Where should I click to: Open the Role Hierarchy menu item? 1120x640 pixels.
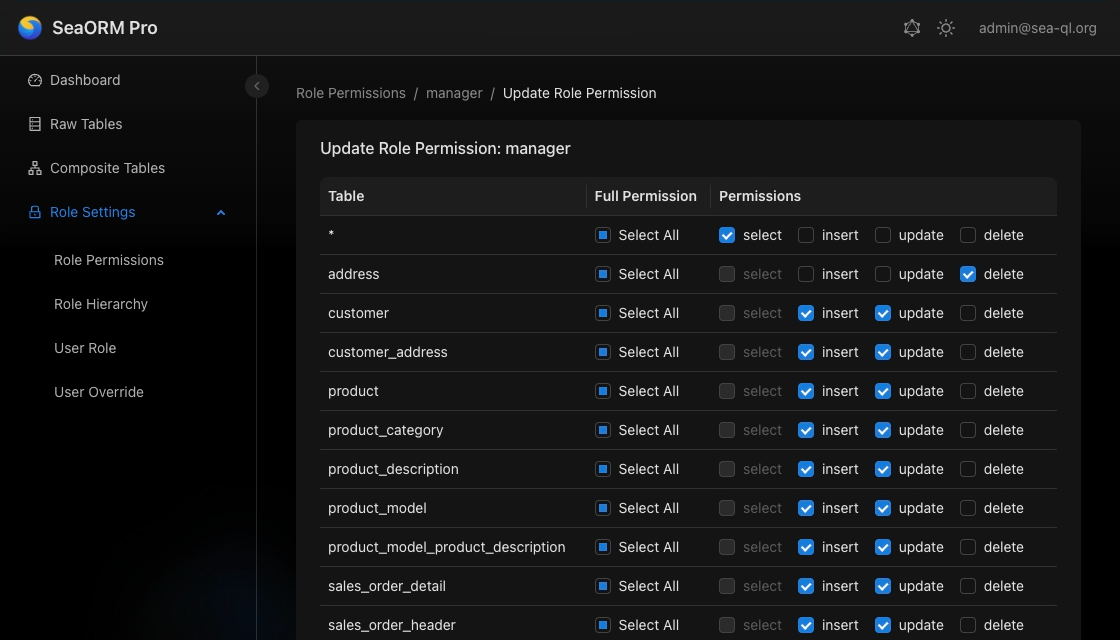point(101,304)
